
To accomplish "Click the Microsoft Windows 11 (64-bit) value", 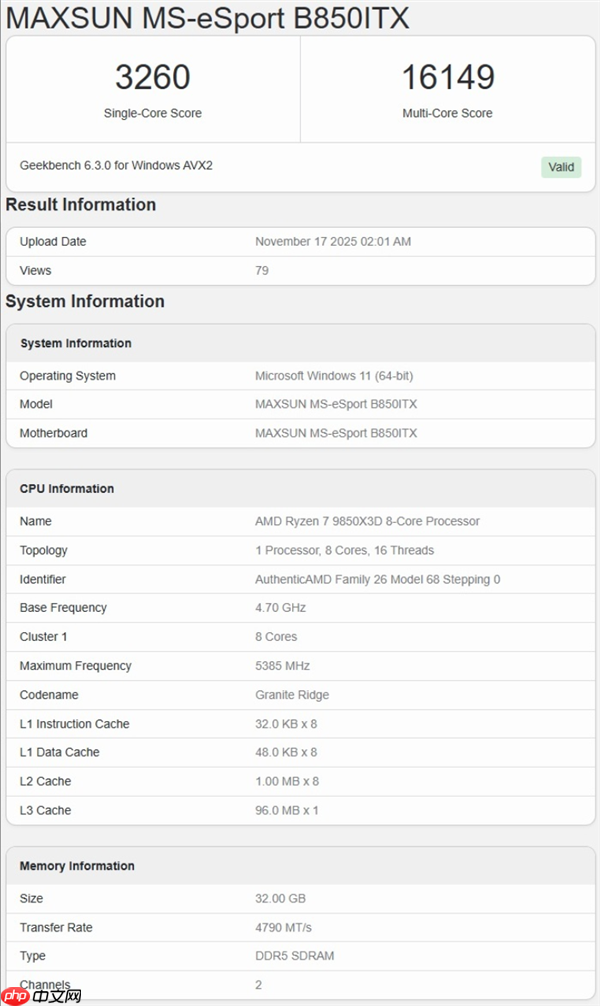I will pos(334,376).
